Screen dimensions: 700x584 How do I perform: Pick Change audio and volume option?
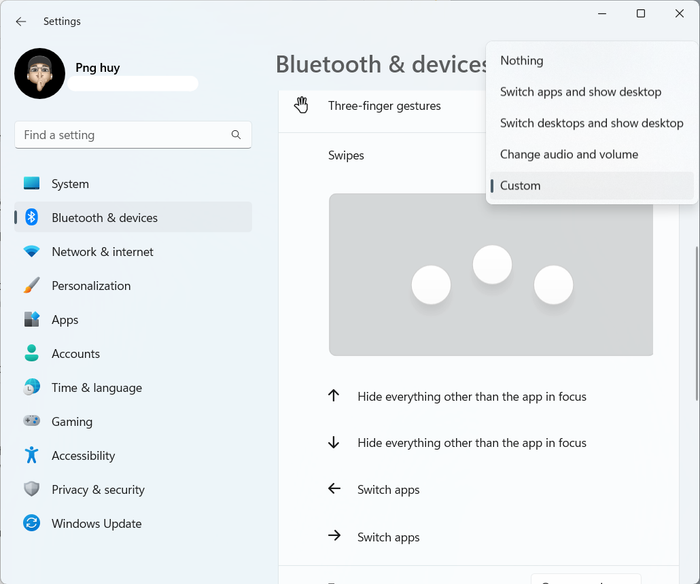[x=592, y=154]
